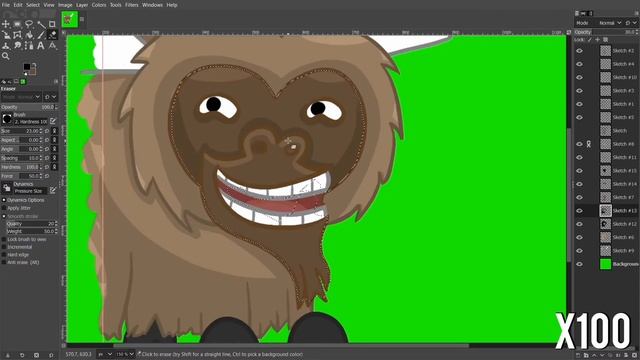Hide the Background layer
Screen dimensions: 640x360
pos(579,264)
